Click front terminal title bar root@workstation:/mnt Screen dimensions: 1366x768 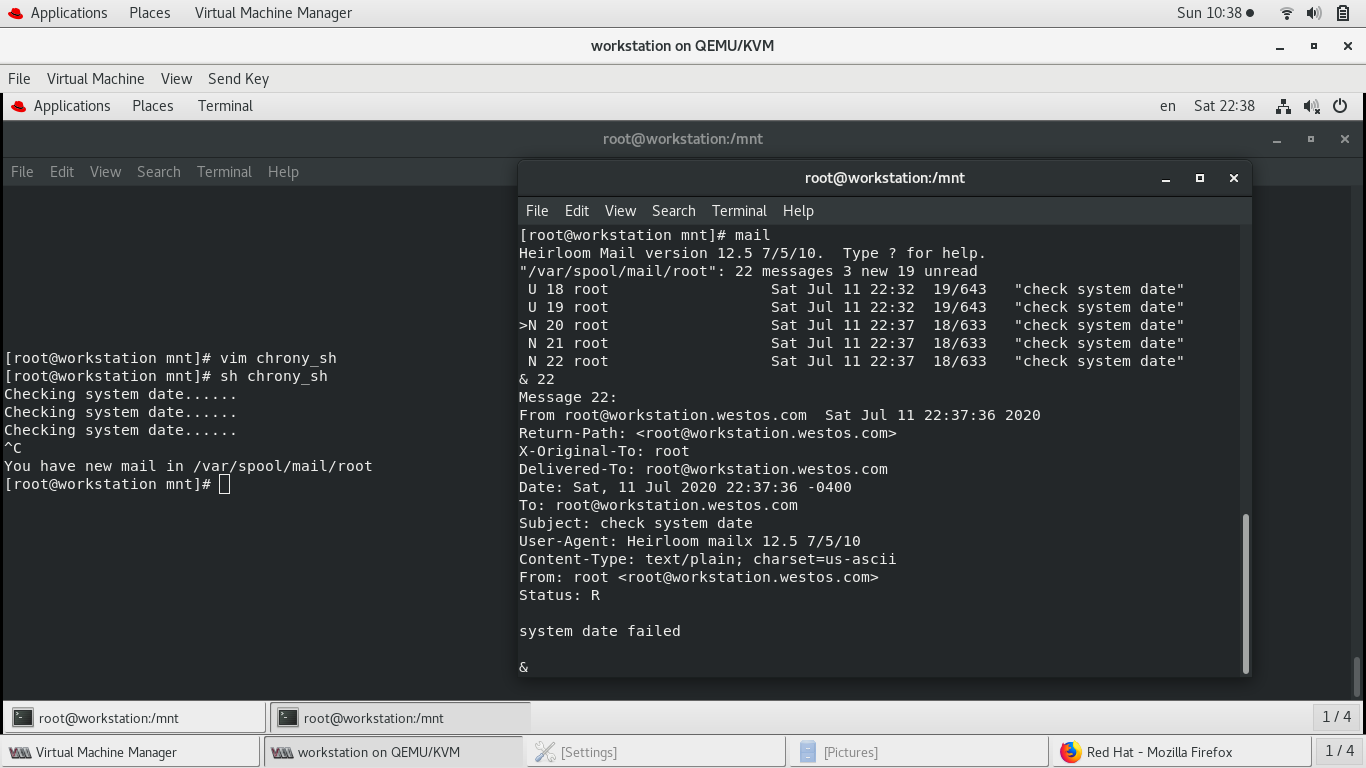click(884, 178)
